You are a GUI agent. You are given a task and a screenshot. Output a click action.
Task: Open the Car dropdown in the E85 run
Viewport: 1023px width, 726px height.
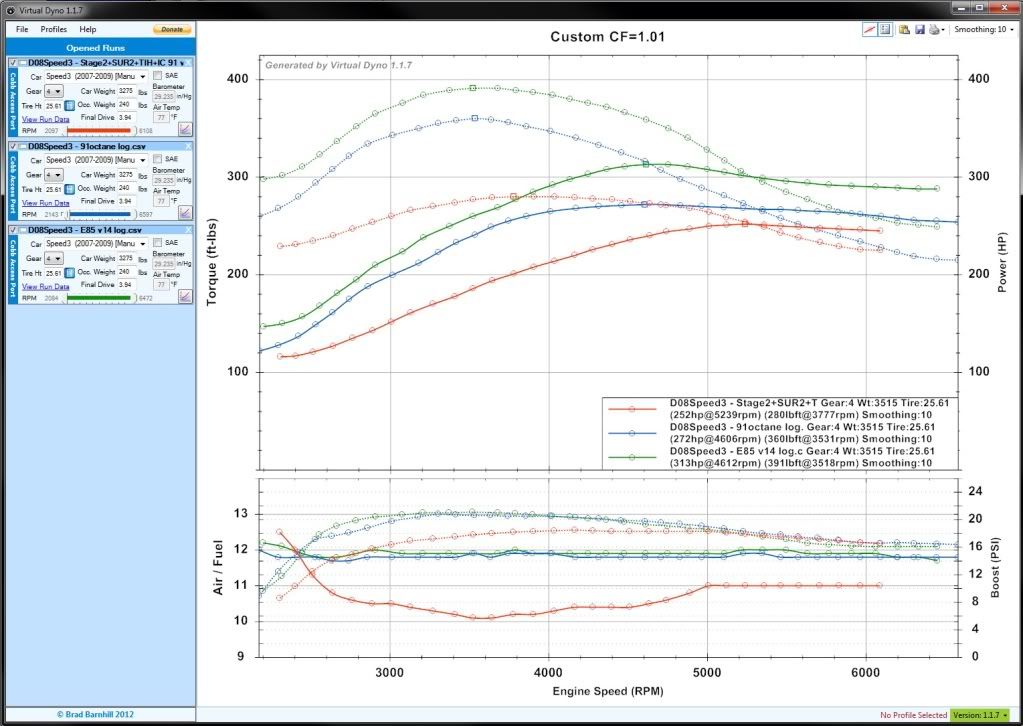(96, 243)
